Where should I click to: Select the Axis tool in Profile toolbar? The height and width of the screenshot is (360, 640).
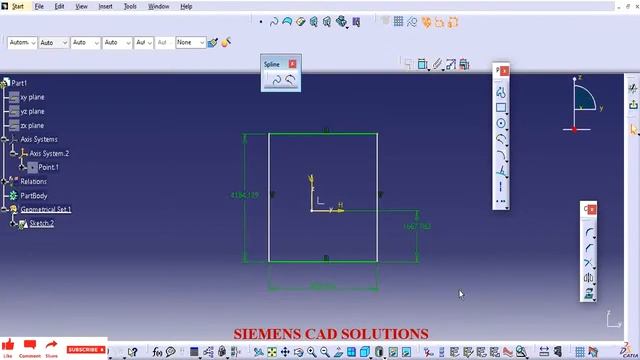[x=501, y=187]
